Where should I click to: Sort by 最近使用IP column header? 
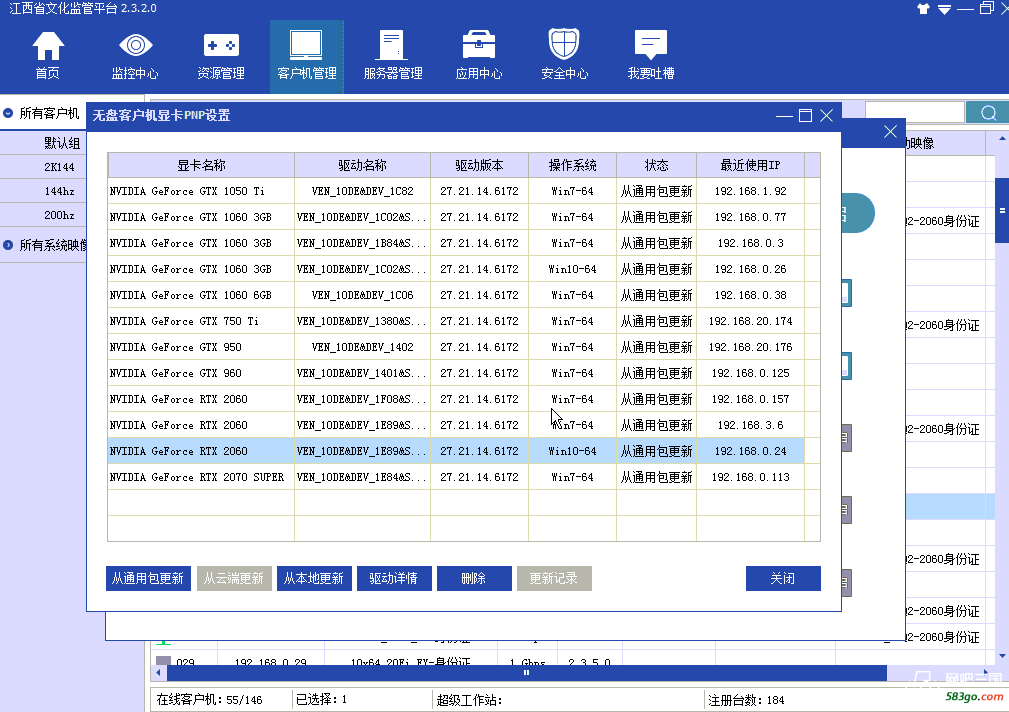[750, 165]
